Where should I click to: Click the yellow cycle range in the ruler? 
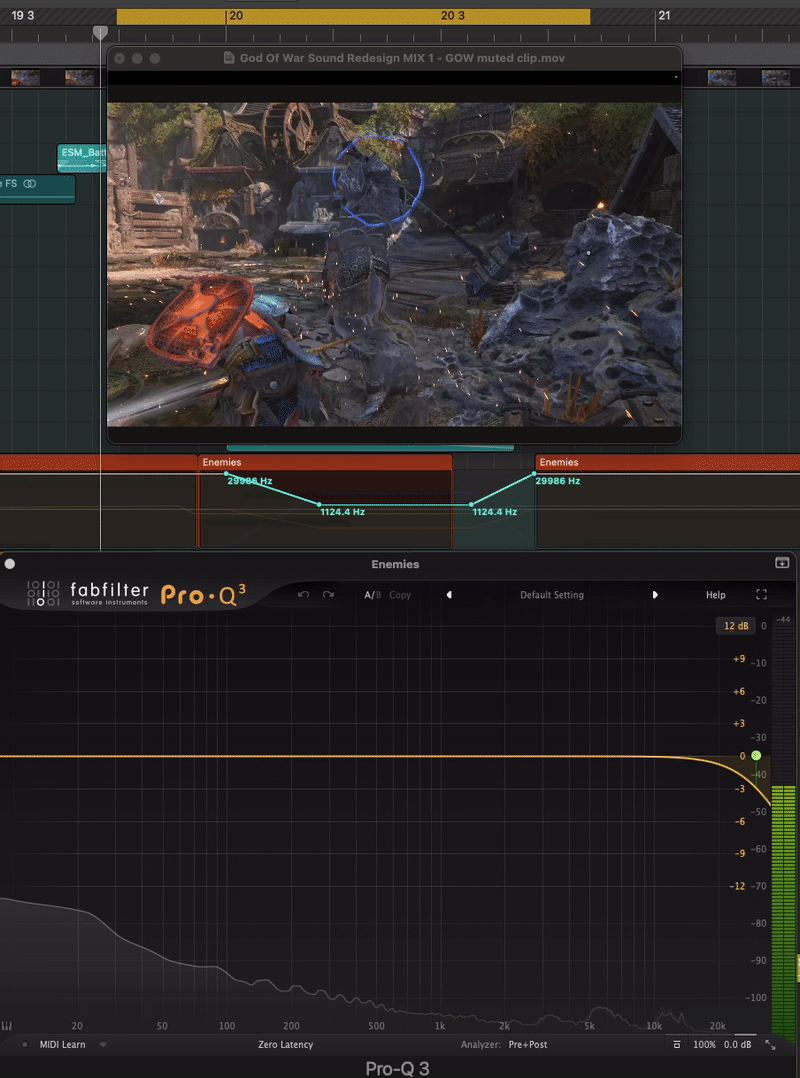click(353, 16)
